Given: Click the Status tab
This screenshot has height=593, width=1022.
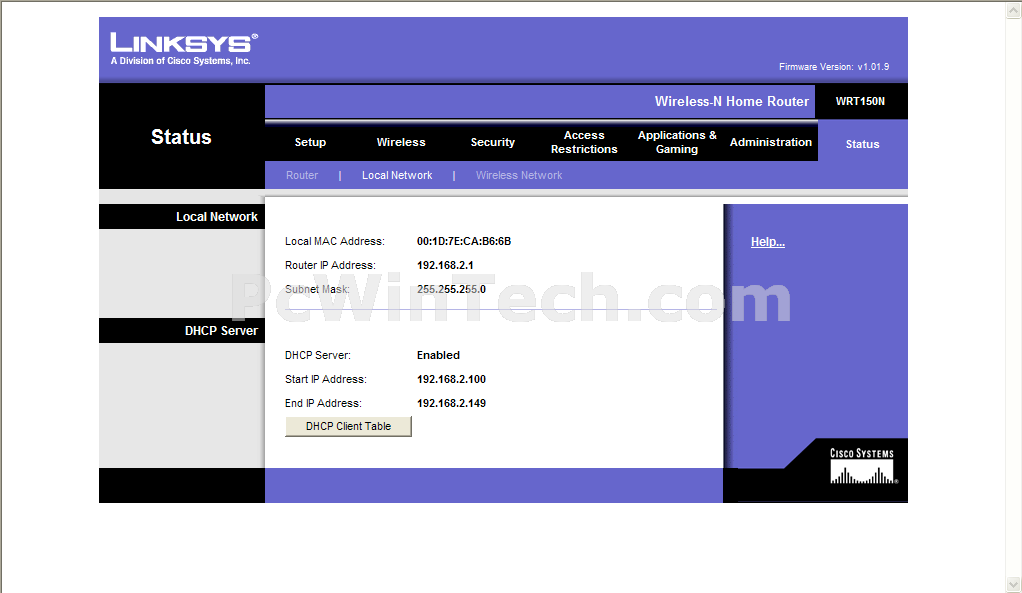Looking at the screenshot, I should (862, 144).
